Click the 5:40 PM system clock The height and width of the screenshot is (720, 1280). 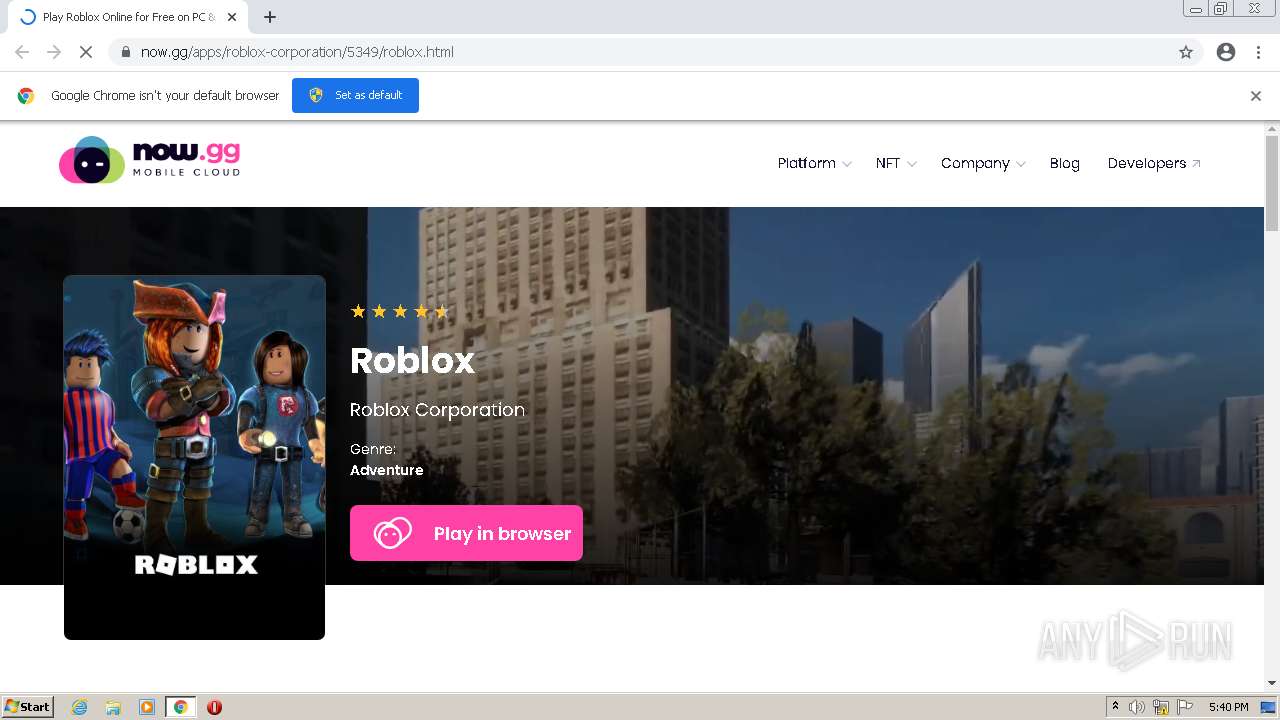[1228, 707]
